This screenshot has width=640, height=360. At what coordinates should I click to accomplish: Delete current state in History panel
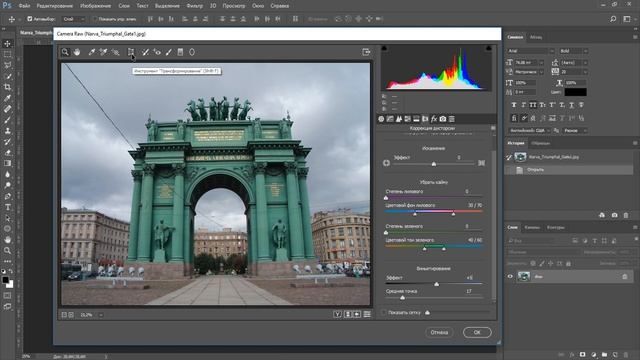(626, 215)
